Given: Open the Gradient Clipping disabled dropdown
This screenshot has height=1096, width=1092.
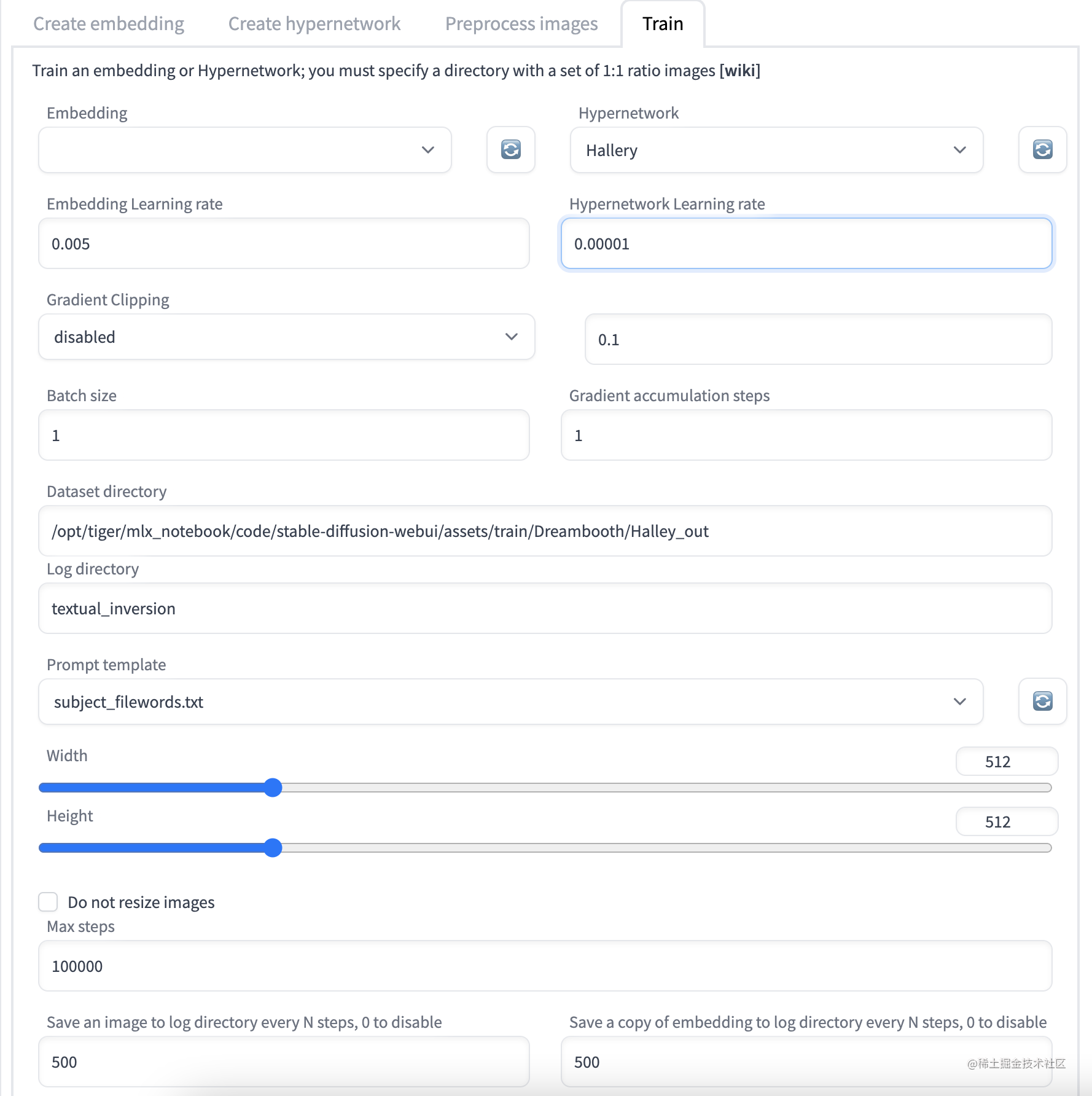Looking at the screenshot, I should [x=286, y=337].
